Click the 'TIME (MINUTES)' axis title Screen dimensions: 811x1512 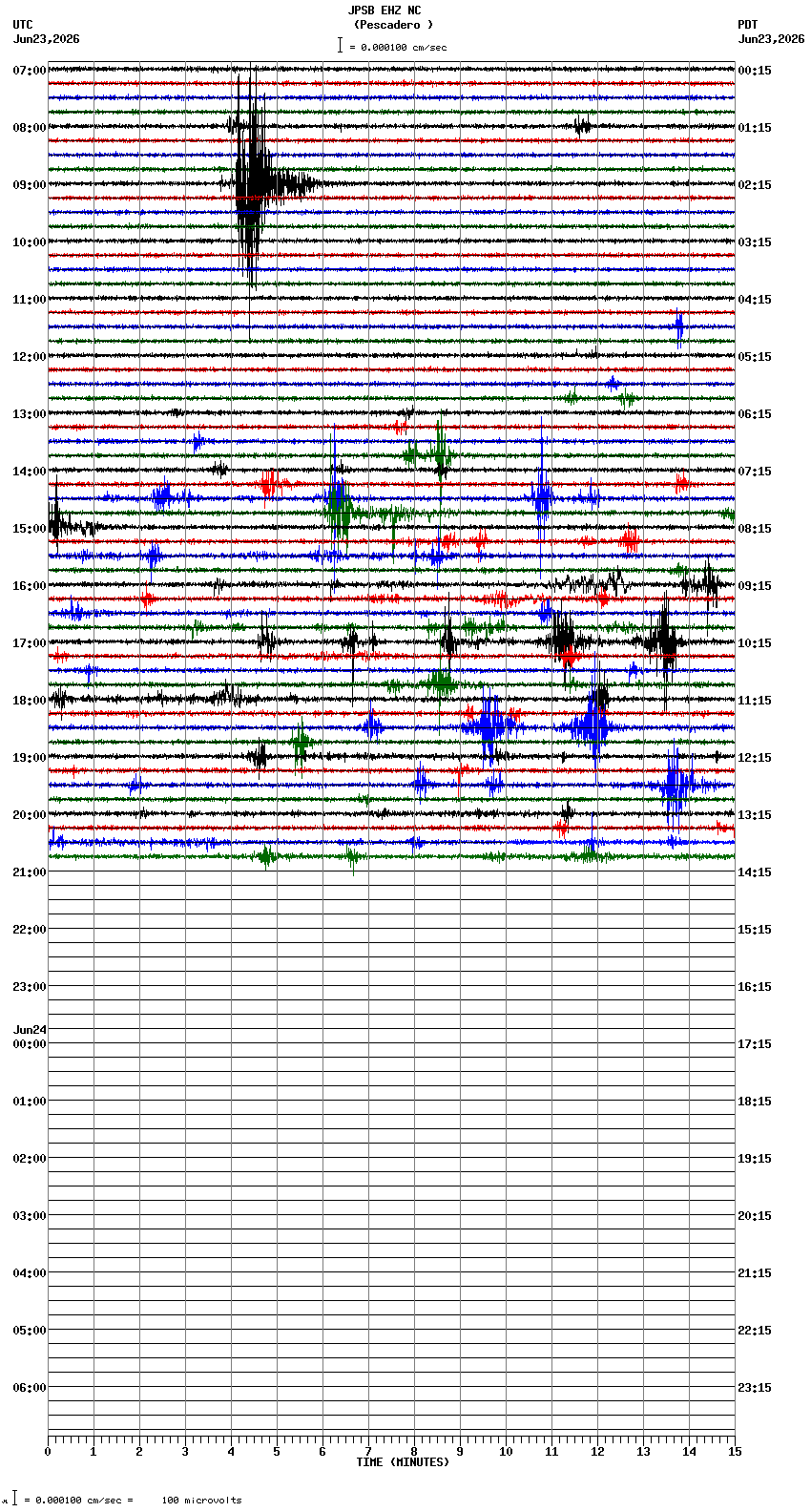pos(403,1462)
